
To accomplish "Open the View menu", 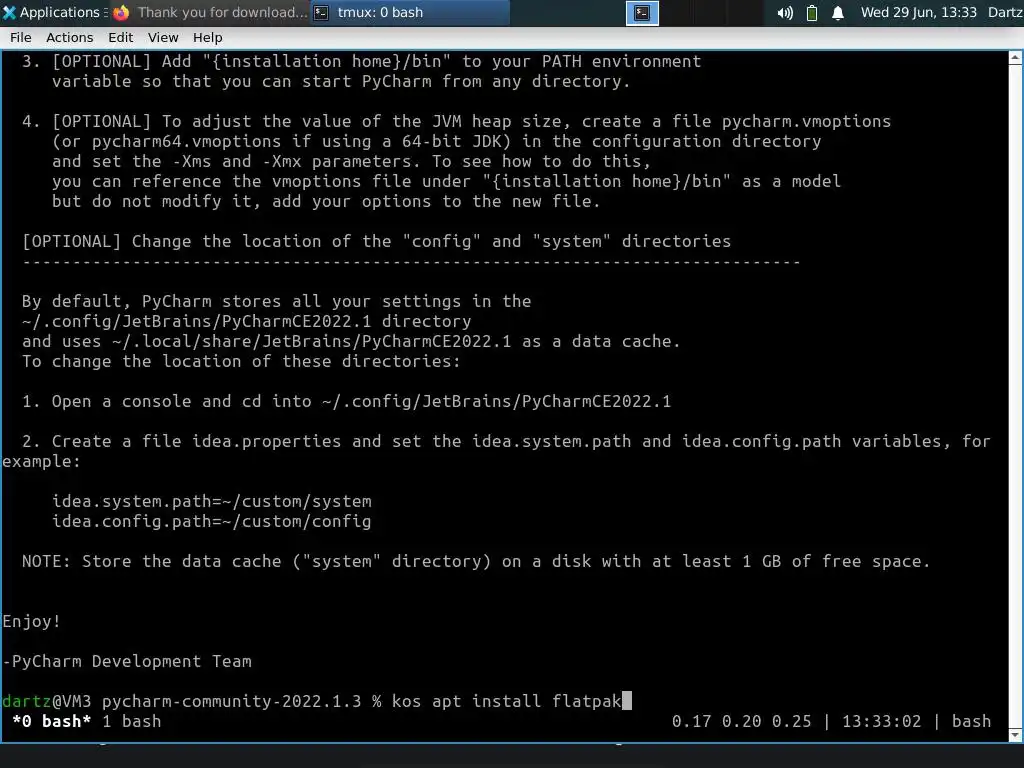I will pyautogui.click(x=163, y=37).
